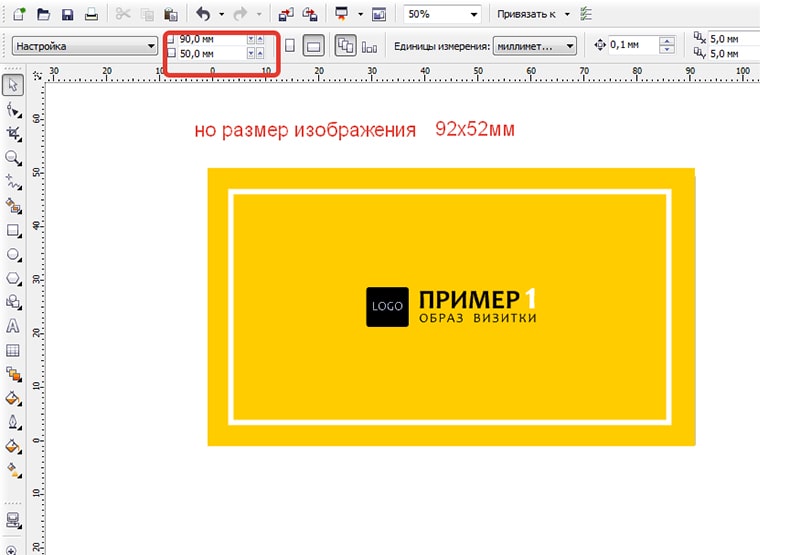
Task: Cut the selection with scissors icon
Action: click(123, 14)
